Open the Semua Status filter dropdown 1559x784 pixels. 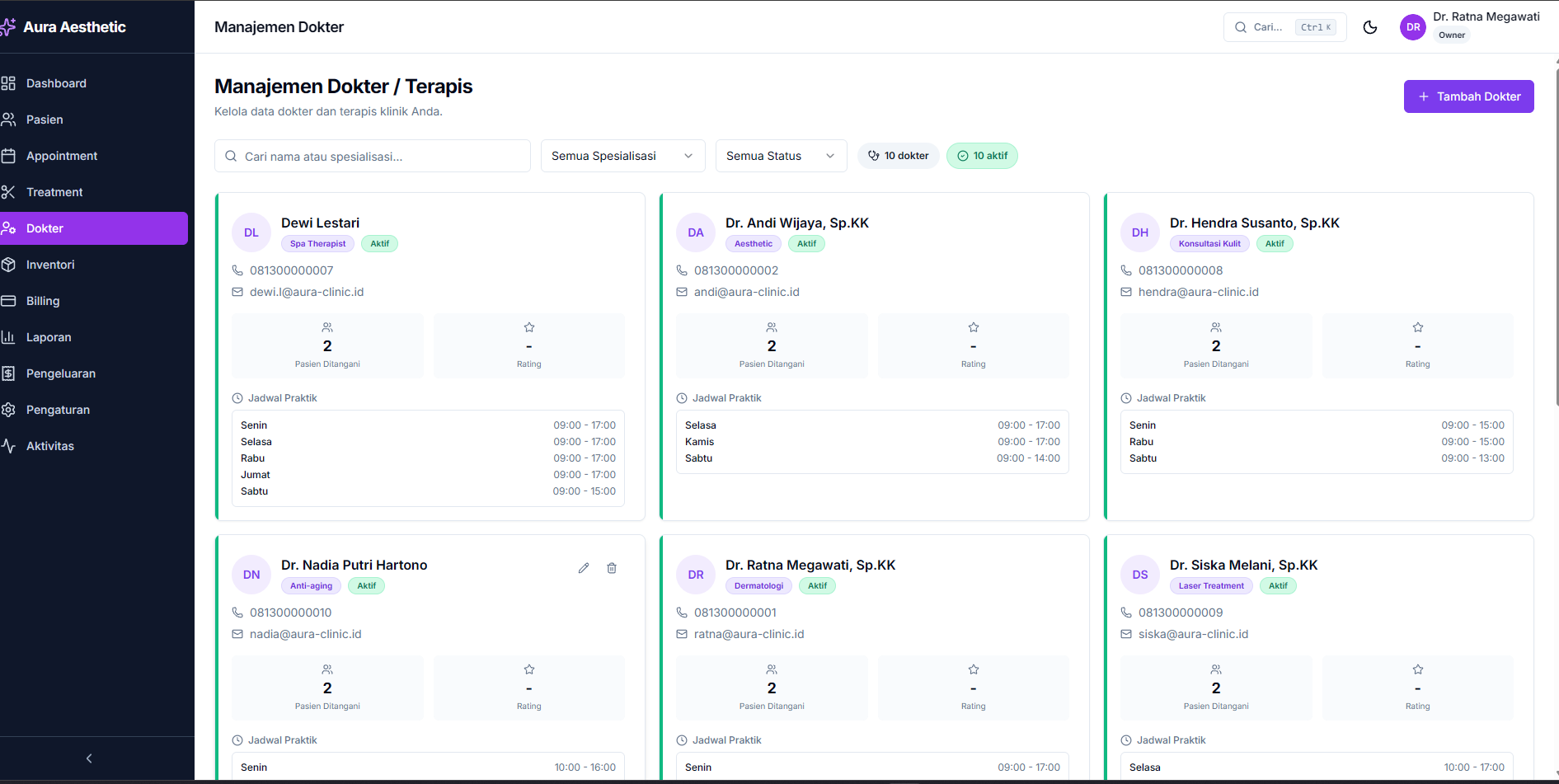(780, 156)
